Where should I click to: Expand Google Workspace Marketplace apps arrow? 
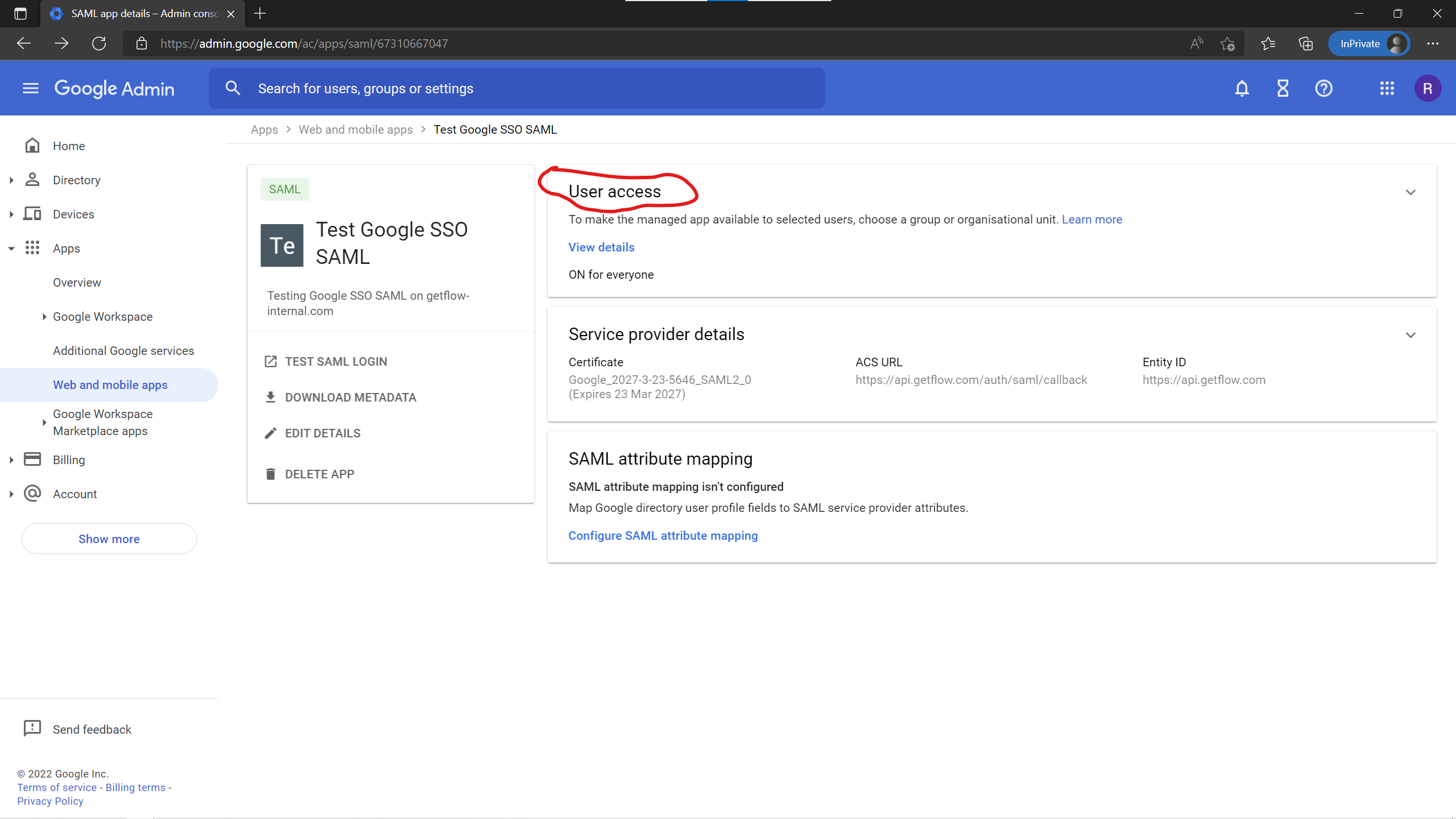click(x=44, y=423)
